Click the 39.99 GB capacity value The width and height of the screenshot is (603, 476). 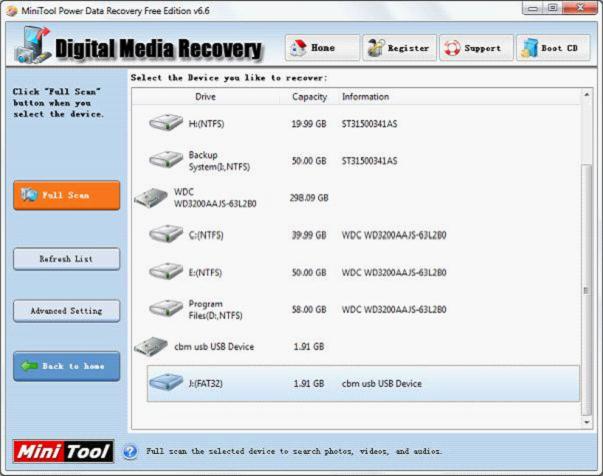pos(309,235)
